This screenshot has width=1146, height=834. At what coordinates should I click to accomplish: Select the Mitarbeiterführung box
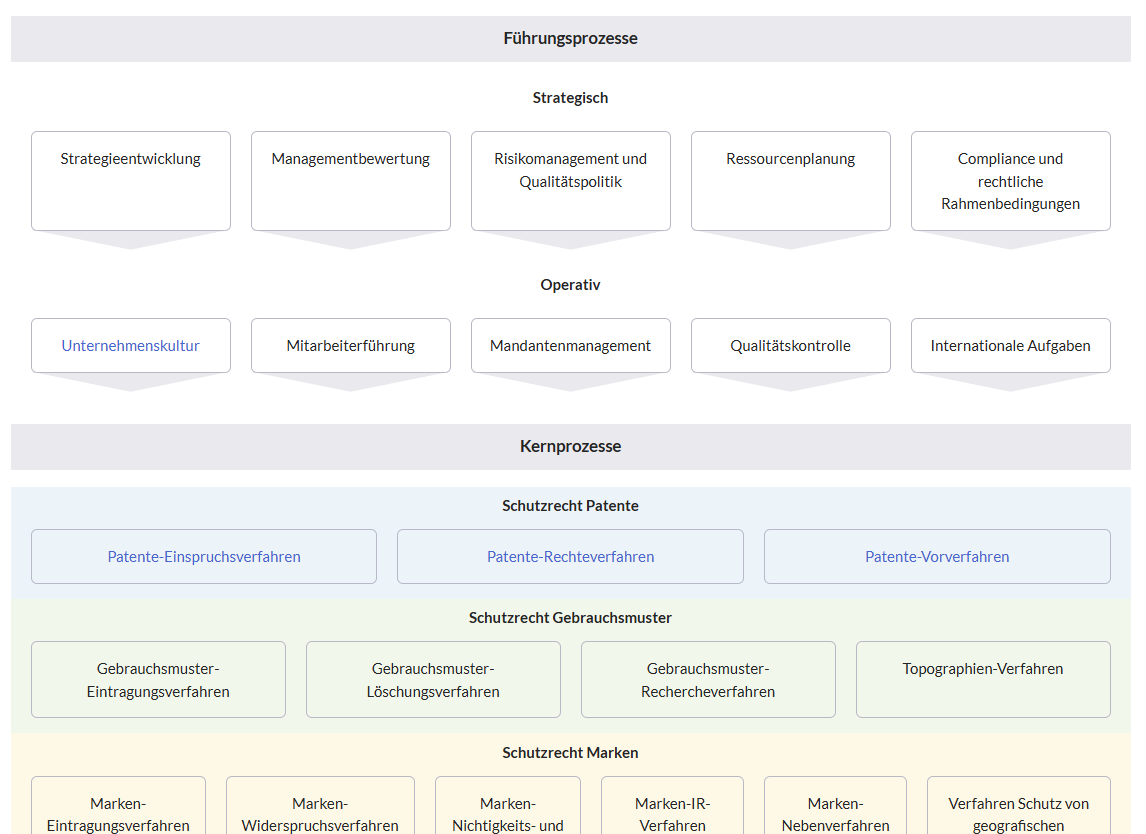click(351, 346)
